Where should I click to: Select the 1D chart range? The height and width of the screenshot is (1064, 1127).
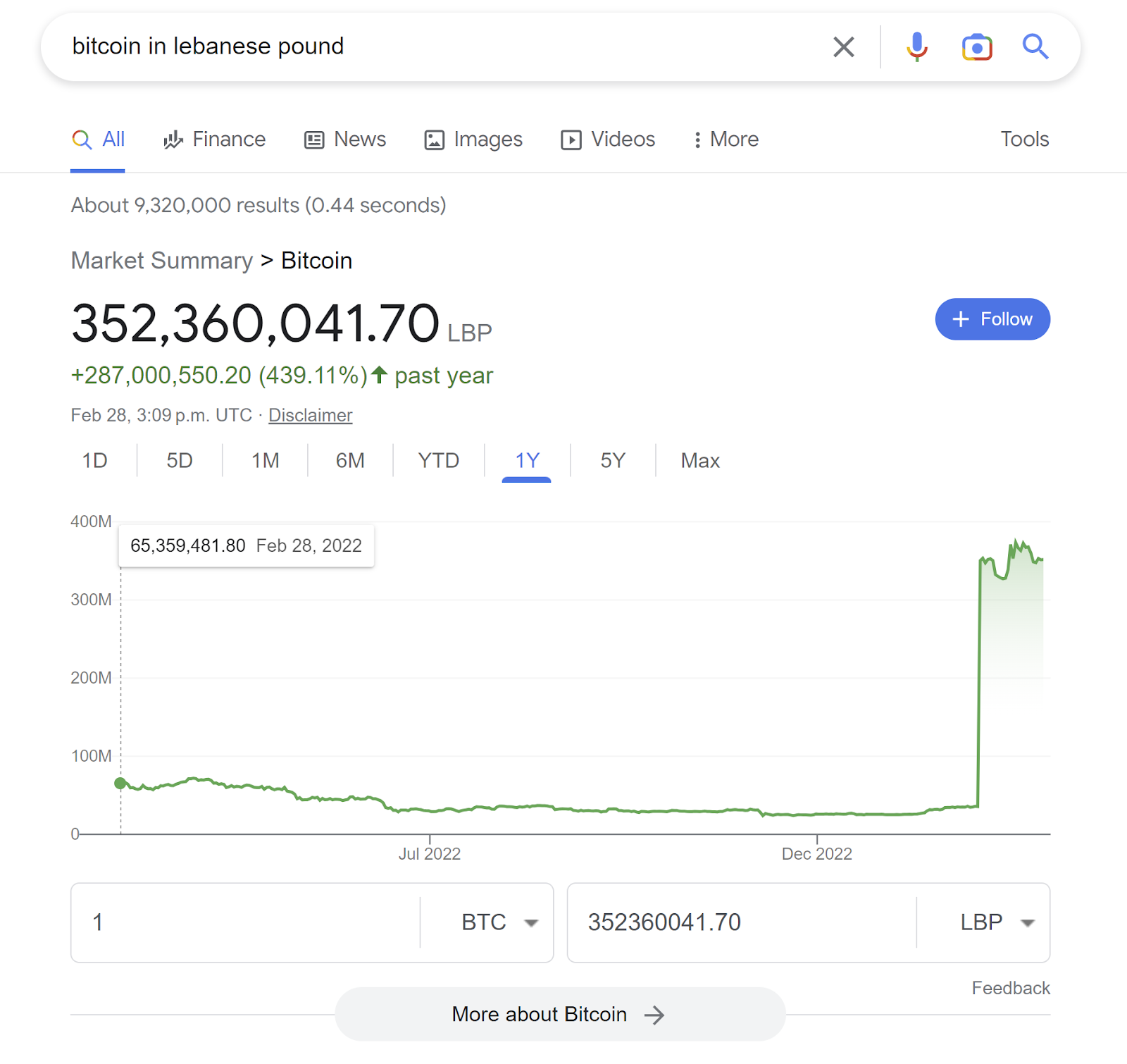tap(95, 461)
